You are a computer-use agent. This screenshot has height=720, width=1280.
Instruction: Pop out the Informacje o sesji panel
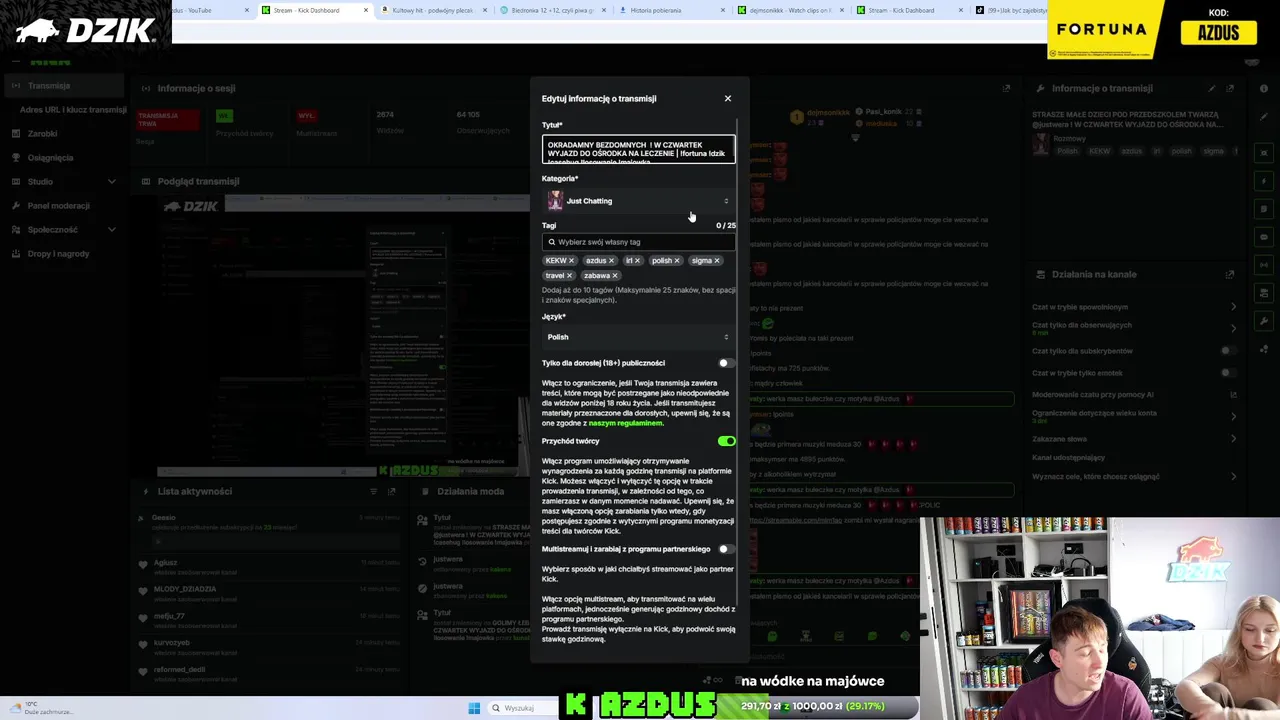1006,88
